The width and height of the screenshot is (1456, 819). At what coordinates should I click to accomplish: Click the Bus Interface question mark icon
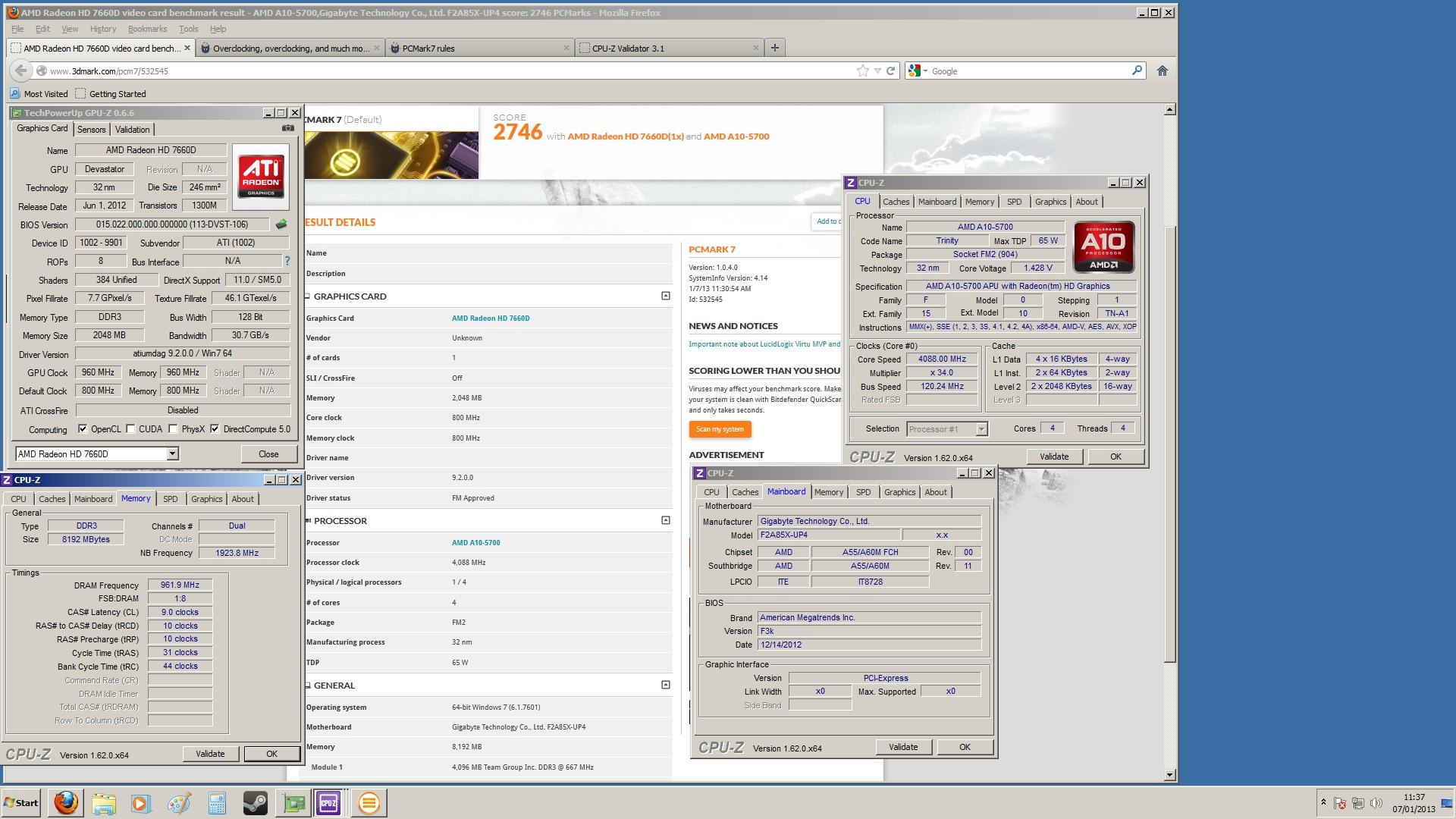pyautogui.click(x=287, y=261)
